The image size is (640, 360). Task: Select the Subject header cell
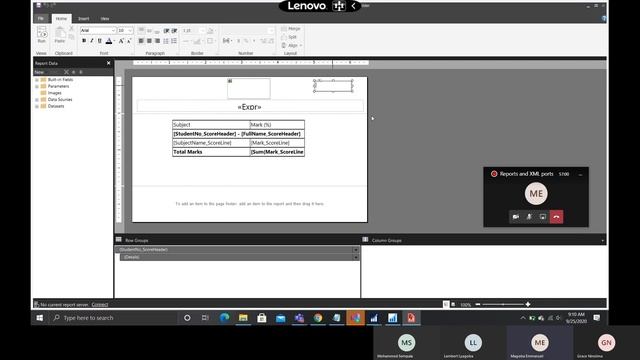(211, 125)
